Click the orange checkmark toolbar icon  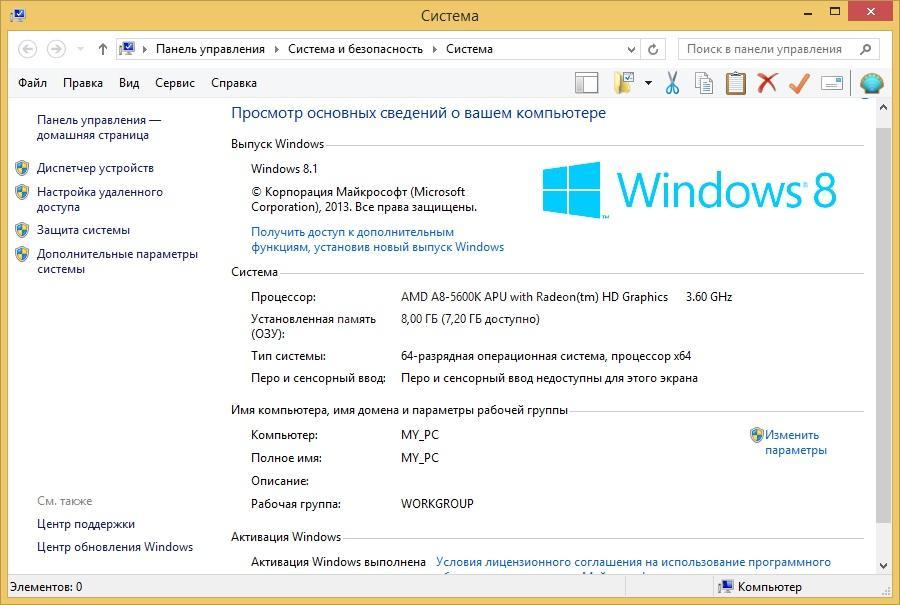click(799, 83)
